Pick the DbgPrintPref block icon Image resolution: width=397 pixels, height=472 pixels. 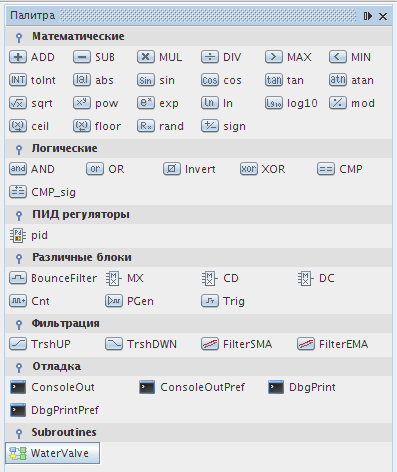coord(18,410)
